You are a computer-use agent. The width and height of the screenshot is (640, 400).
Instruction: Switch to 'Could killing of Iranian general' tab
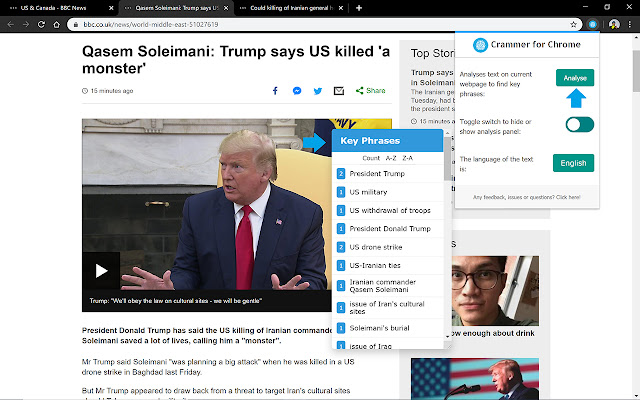click(x=291, y=8)
